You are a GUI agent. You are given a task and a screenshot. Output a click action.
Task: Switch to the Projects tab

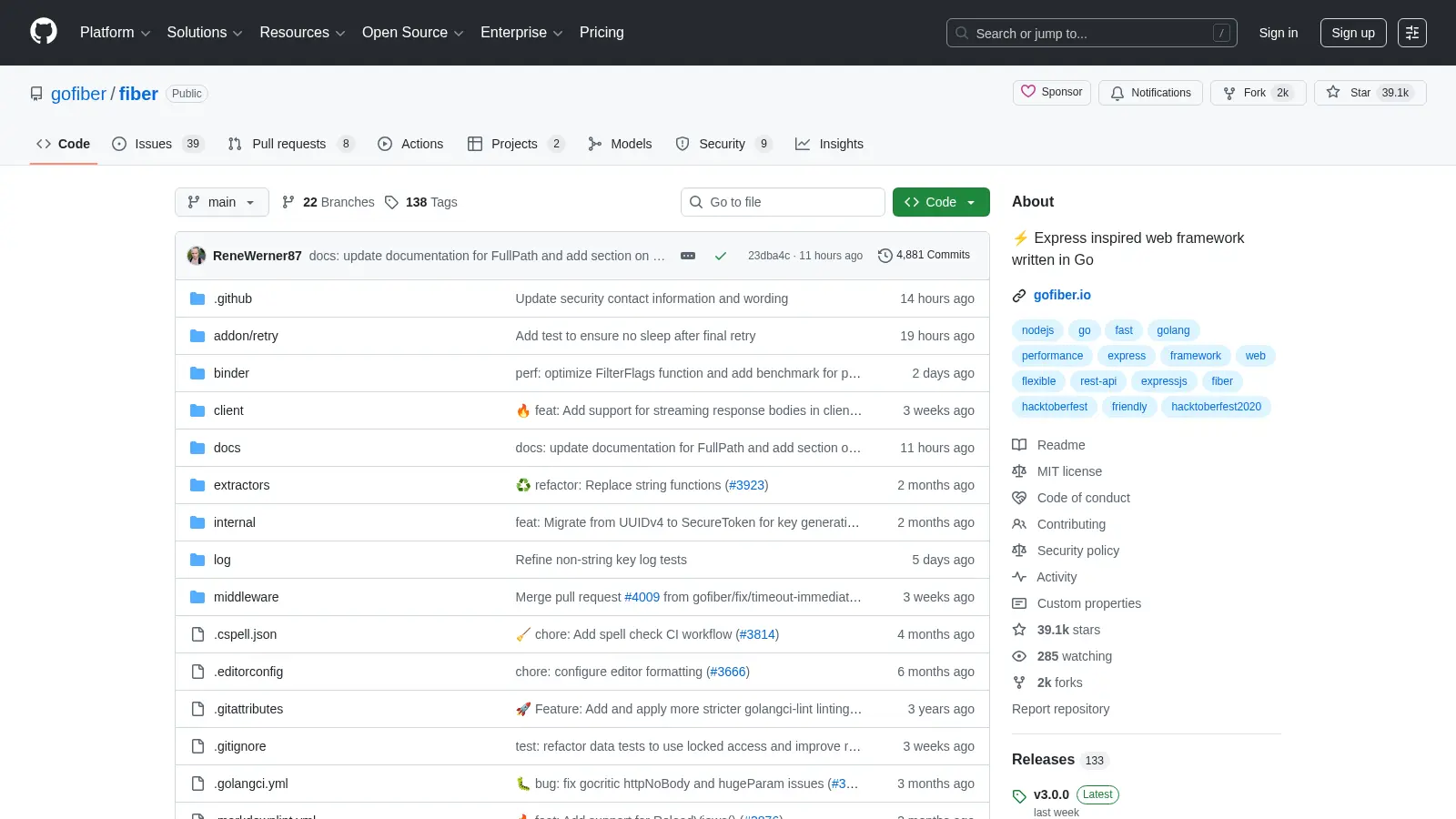(516, 144)
